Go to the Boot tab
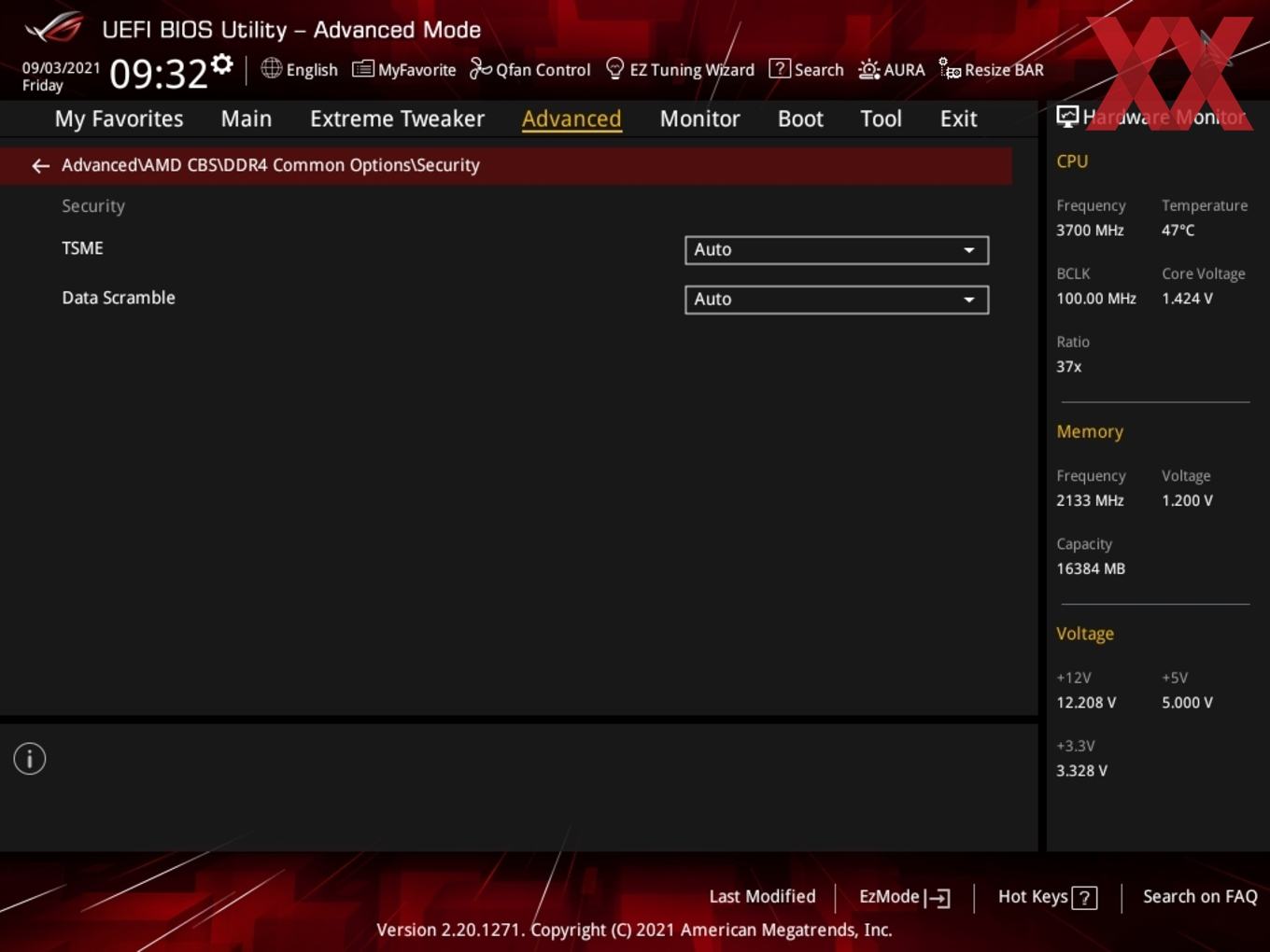This screenshot has width=1270, height=952. click(800, 119)
